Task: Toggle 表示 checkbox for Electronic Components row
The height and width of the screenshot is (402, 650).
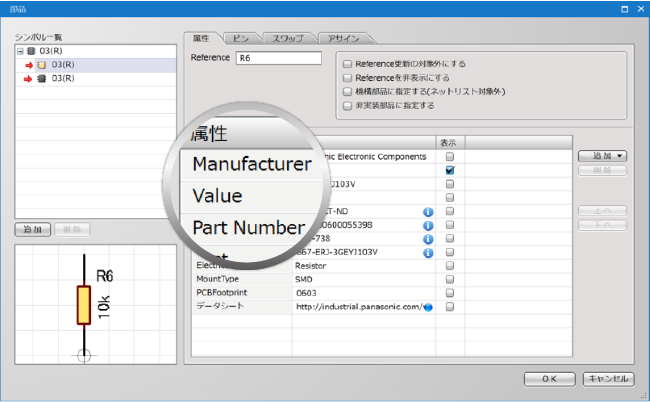Action: (450, 157)
